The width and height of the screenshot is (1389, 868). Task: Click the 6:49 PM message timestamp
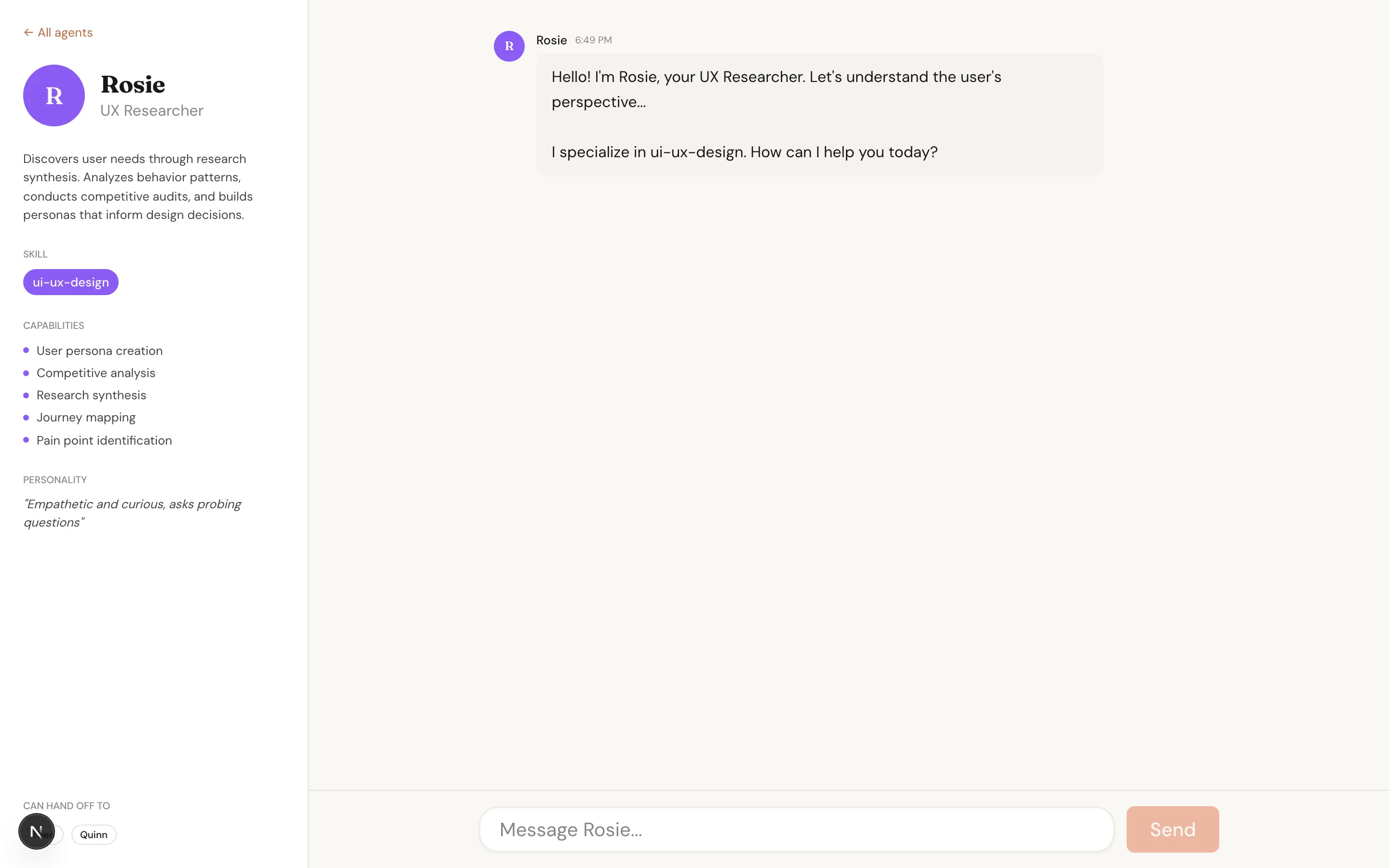point(593,40)
